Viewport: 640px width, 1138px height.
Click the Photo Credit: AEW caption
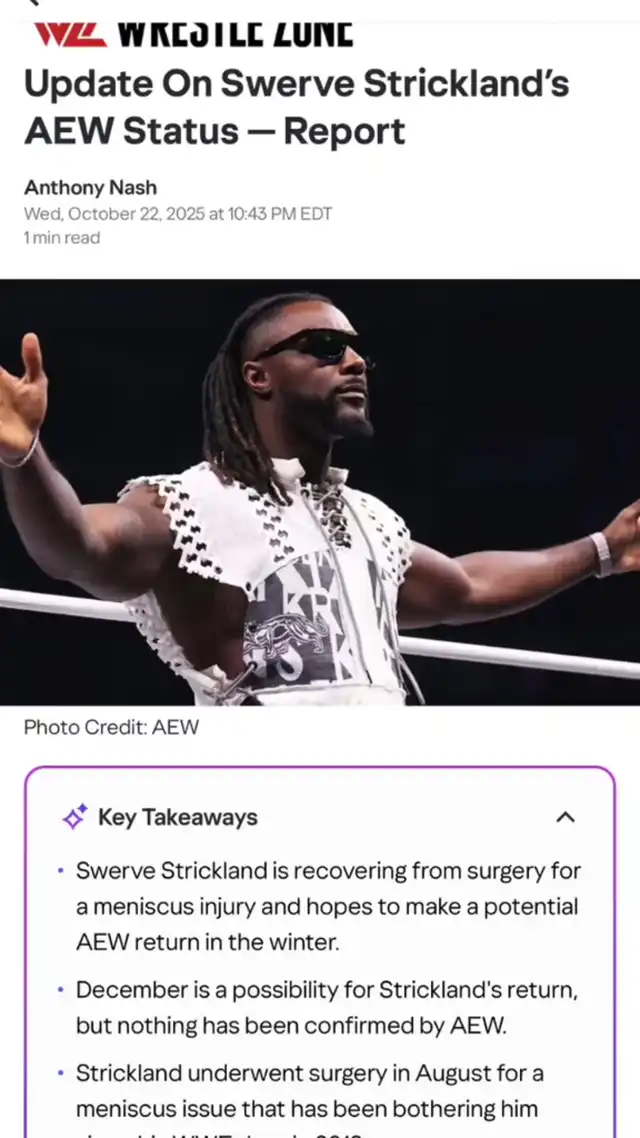pyautogui.click(x=111, y=727)
